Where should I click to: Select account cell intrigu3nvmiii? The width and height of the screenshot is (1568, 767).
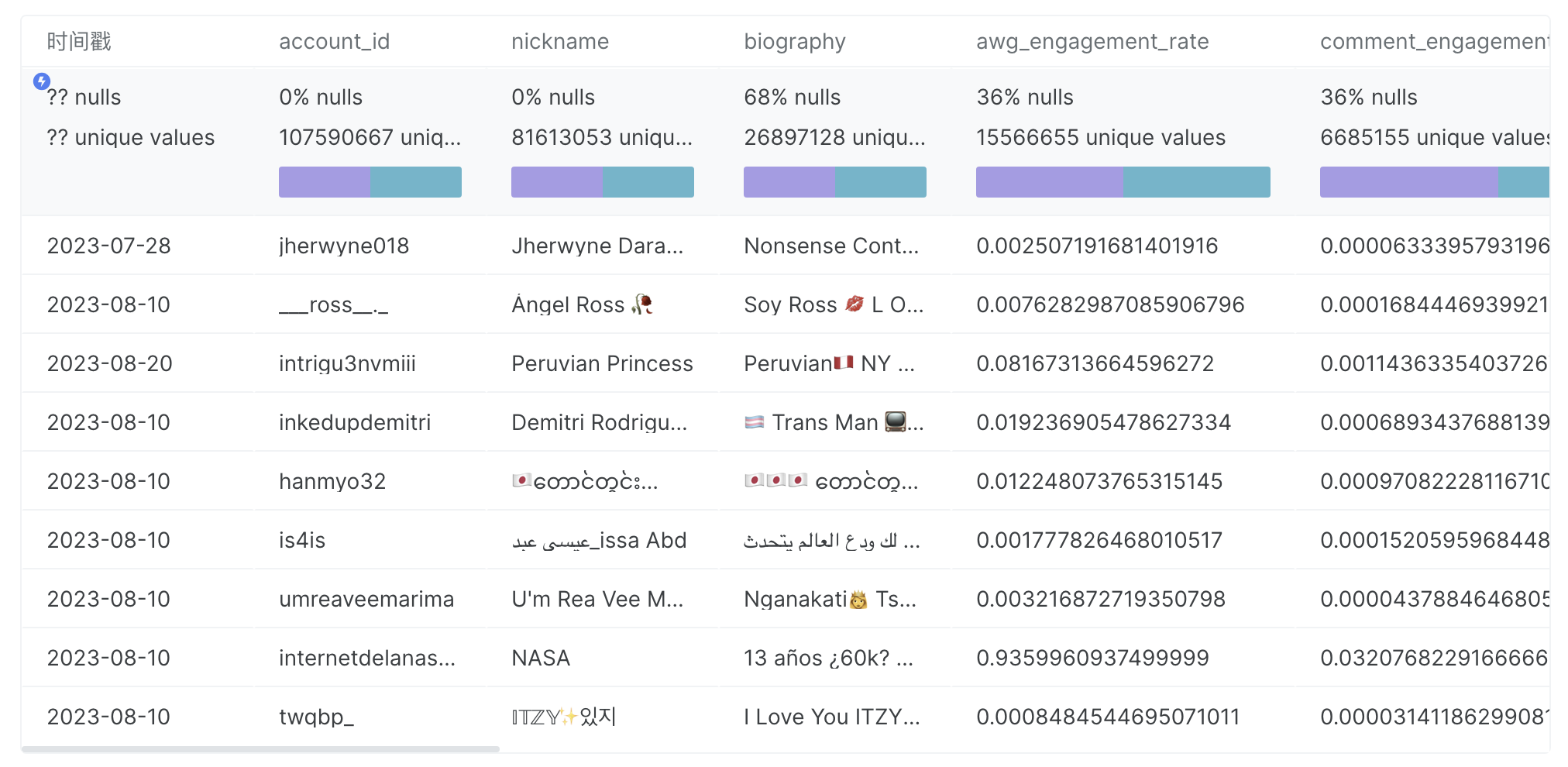(x=347, y=363)
